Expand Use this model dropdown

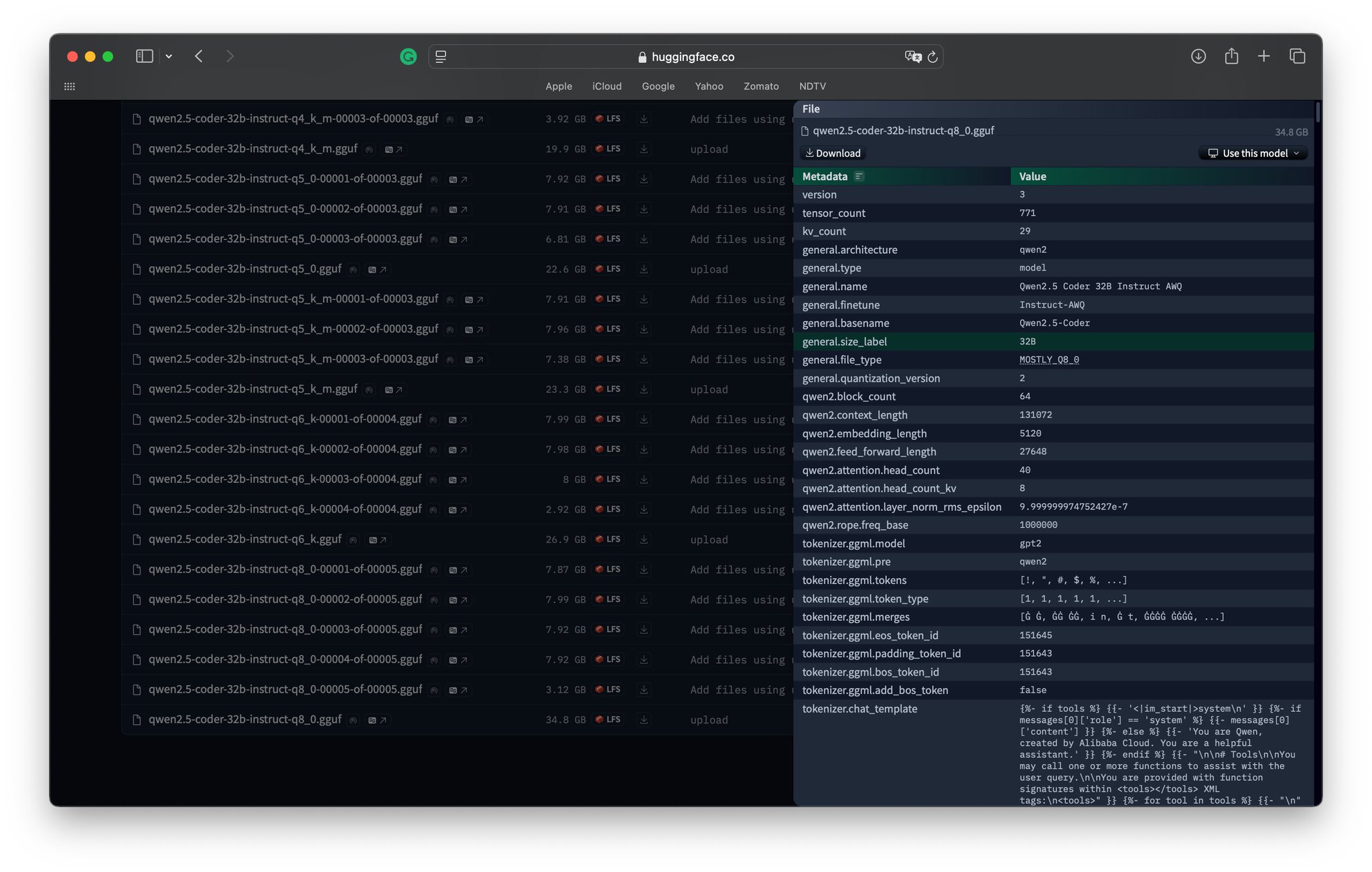coord(1253,153)
